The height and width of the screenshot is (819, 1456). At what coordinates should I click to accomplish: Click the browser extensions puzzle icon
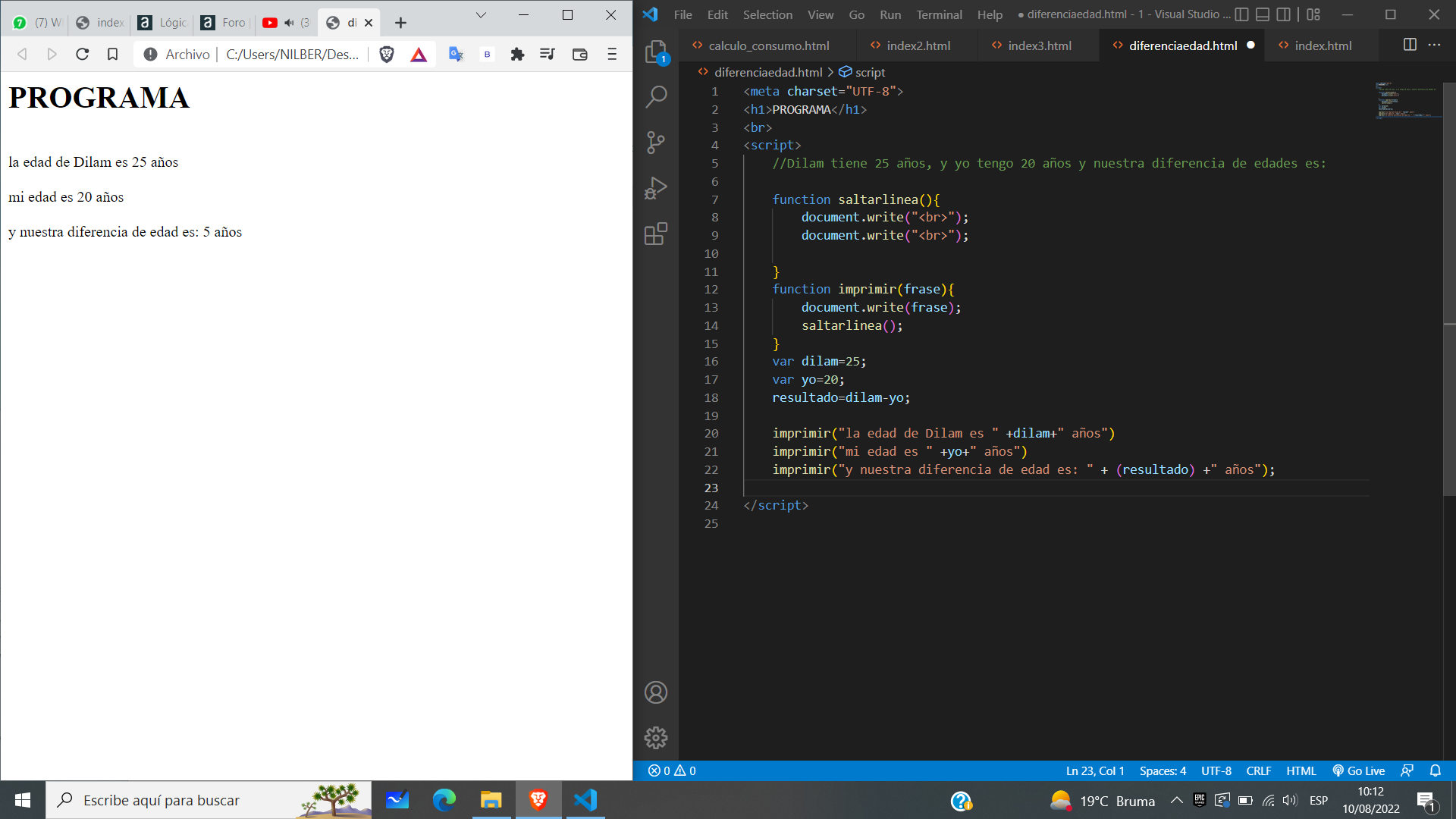(517, 54)
